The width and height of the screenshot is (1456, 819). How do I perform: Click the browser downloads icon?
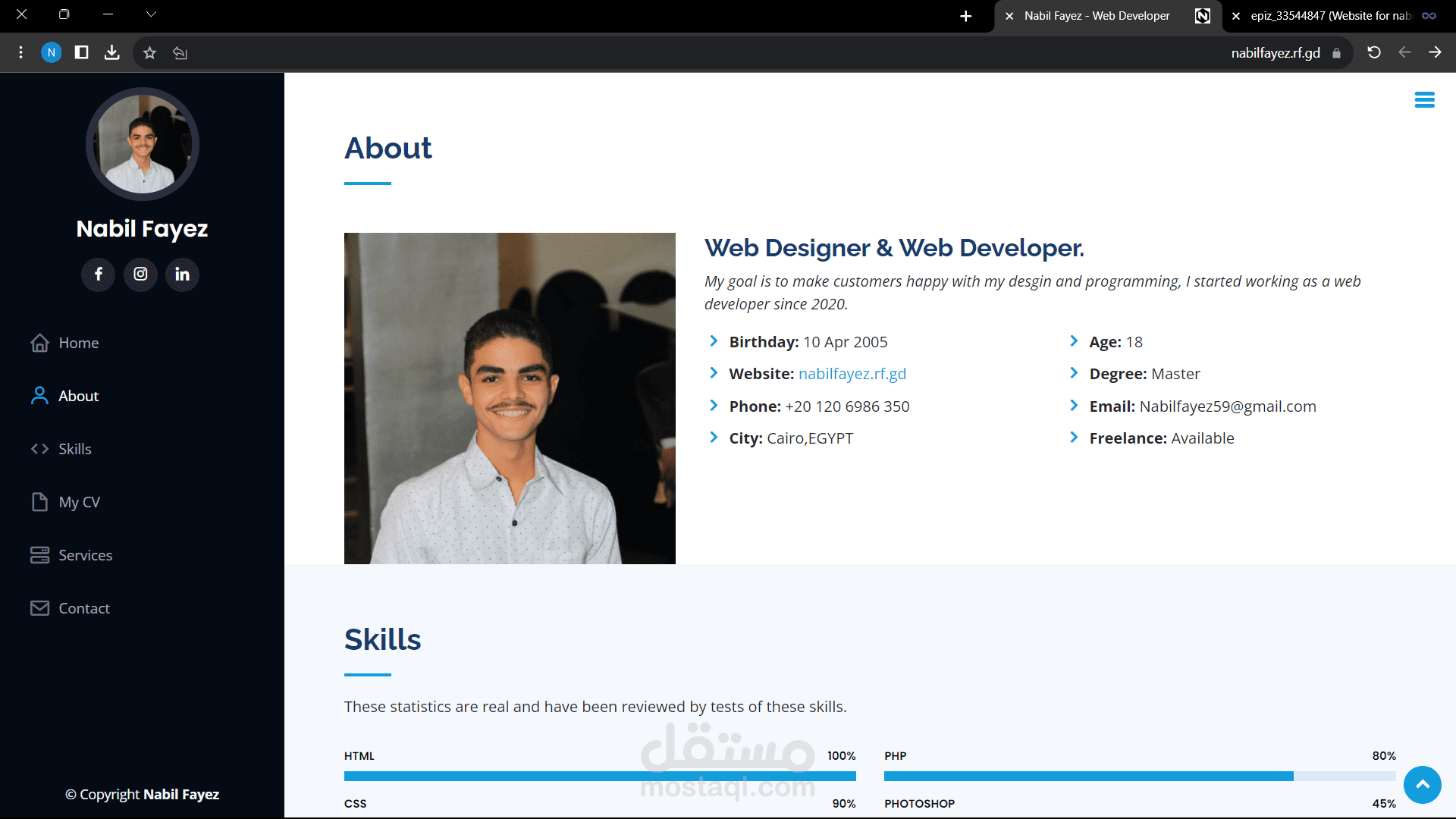[x=111, y=52]
